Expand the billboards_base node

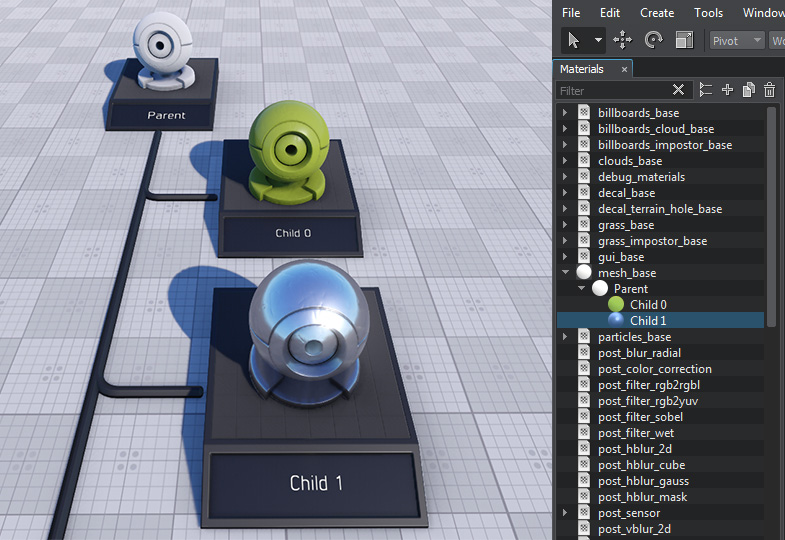(x=566, y=113)
